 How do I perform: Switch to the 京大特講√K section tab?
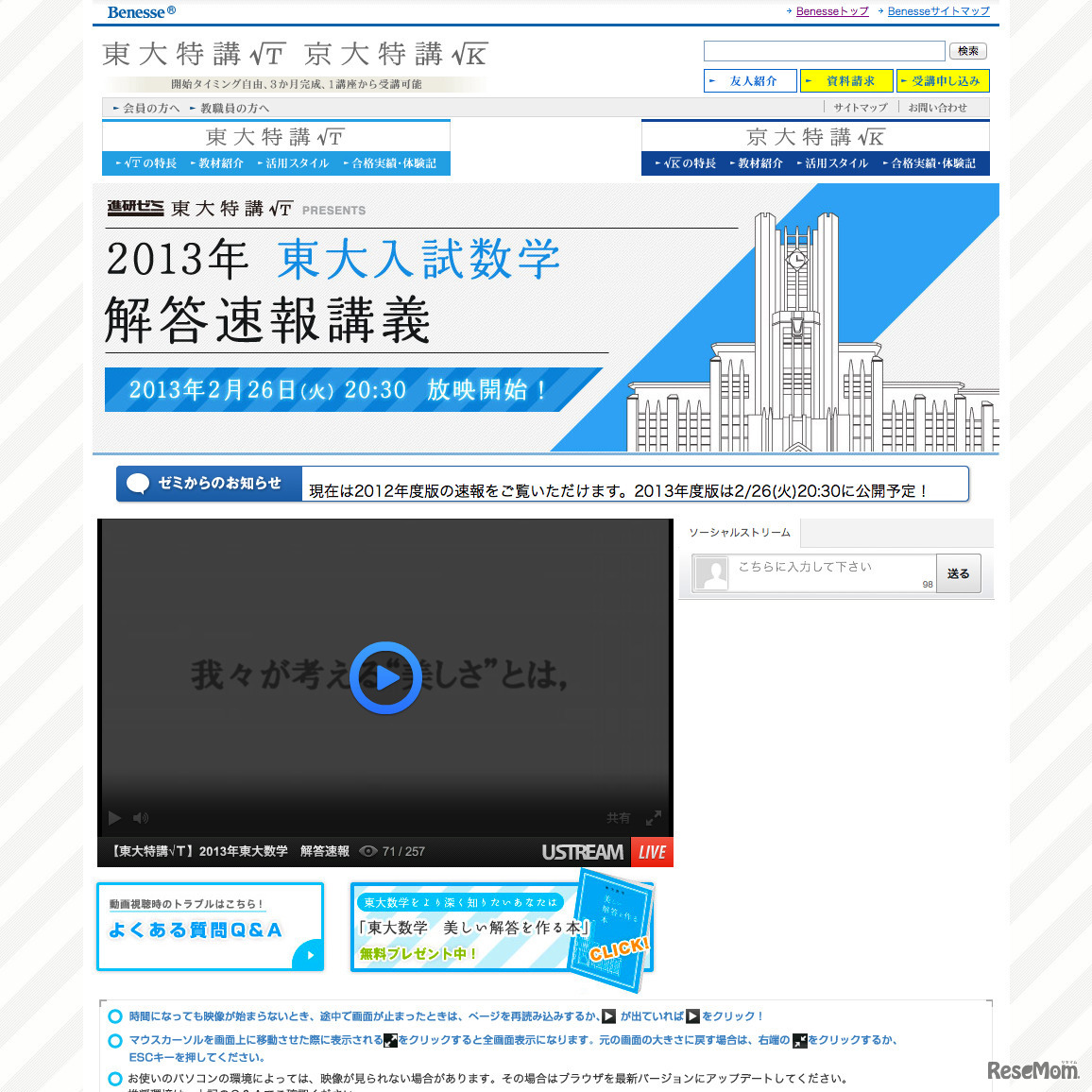coord(814,137)
